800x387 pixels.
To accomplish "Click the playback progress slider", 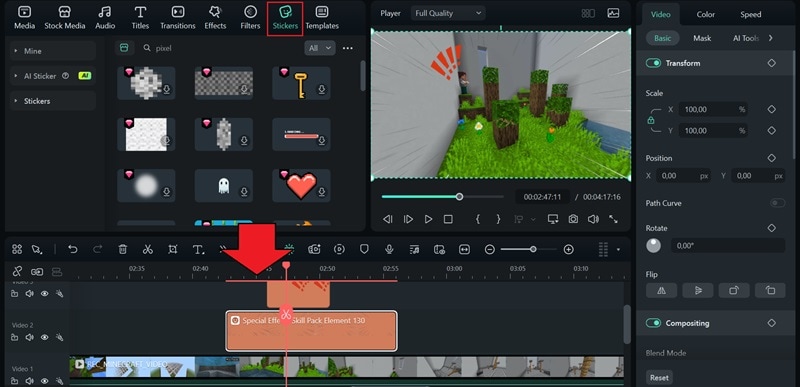I will point(442,196).
